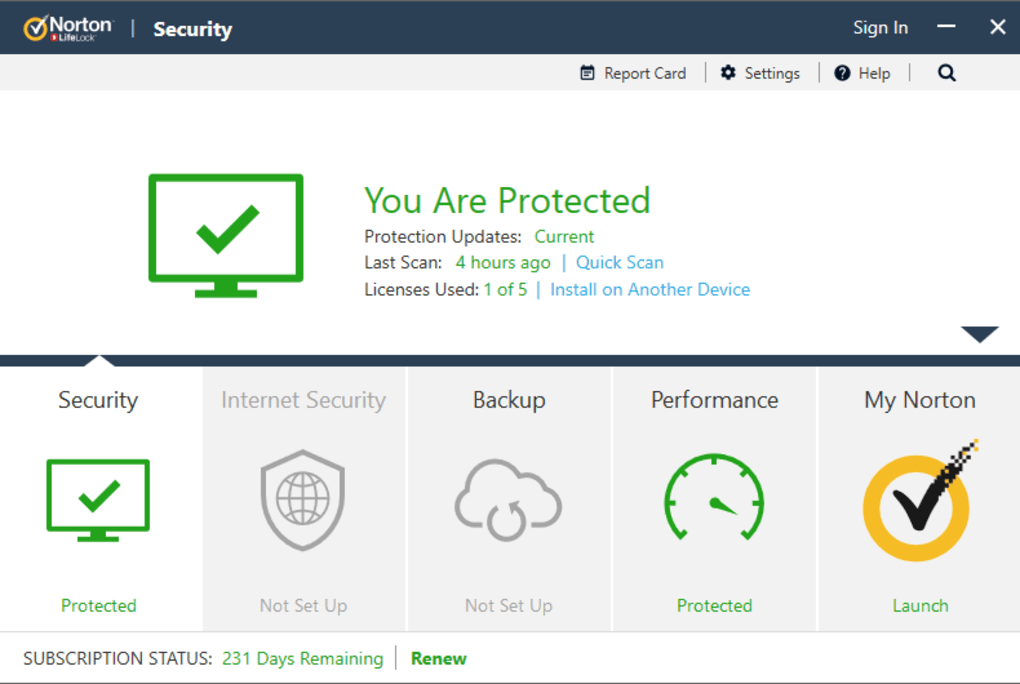
Task: Click Renew subscription link
Action: click(438, 658)
